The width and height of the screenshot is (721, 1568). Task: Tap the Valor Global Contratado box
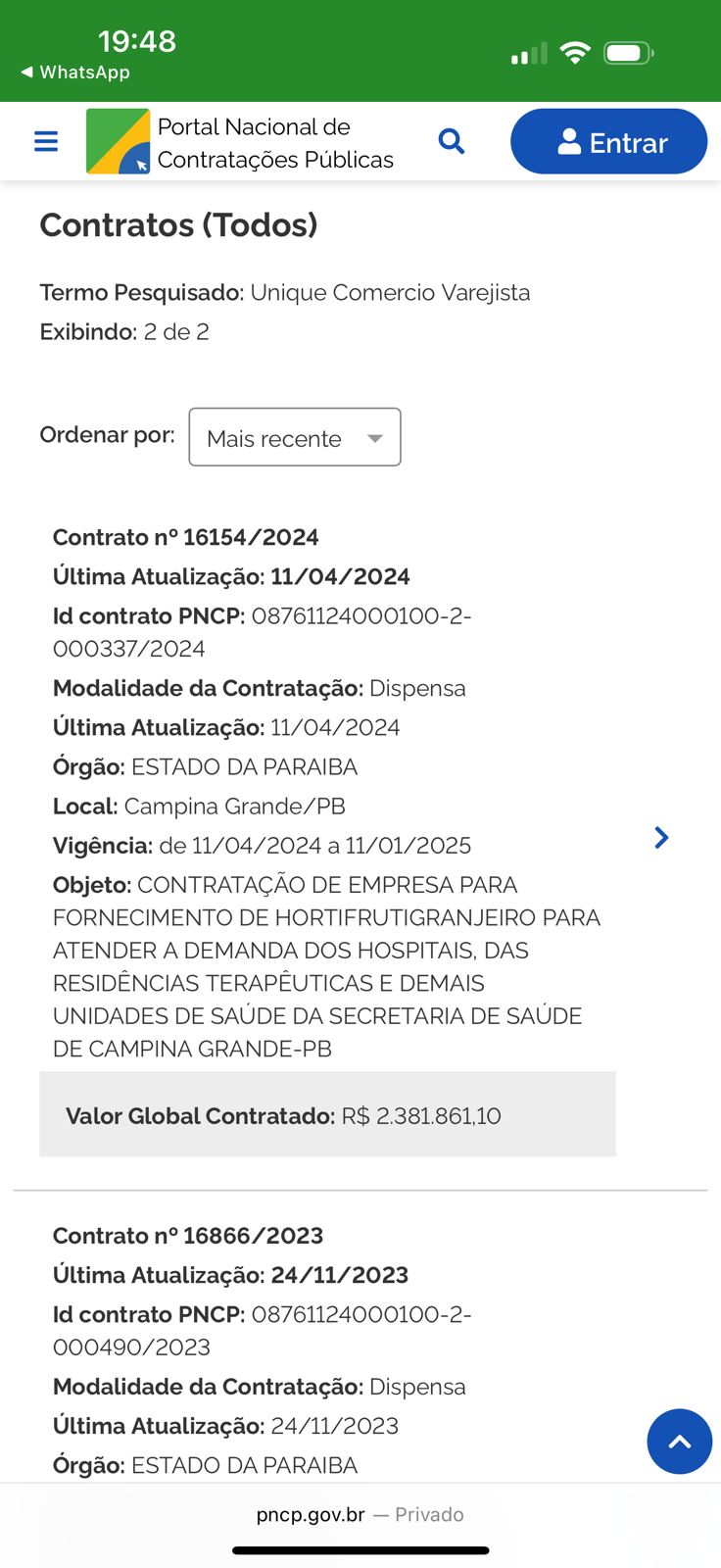tap(327, 1115)
